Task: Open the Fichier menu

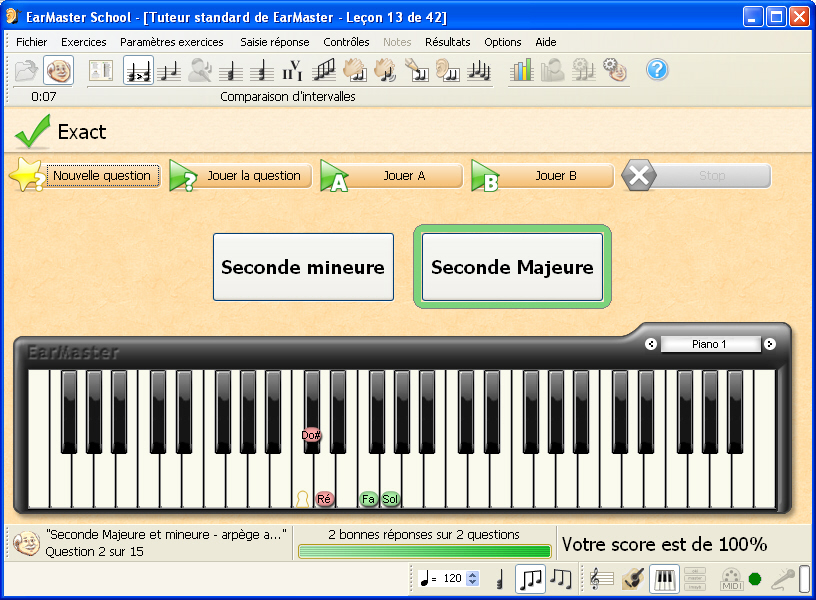Action: 31,42
